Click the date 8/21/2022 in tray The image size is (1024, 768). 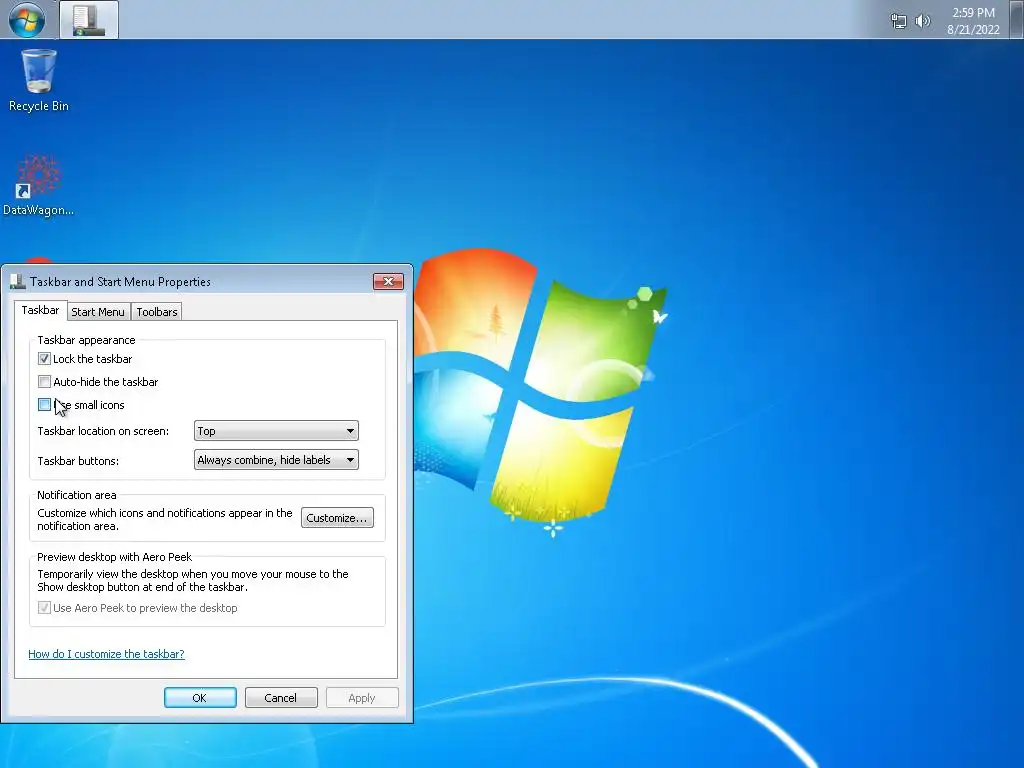973,29
